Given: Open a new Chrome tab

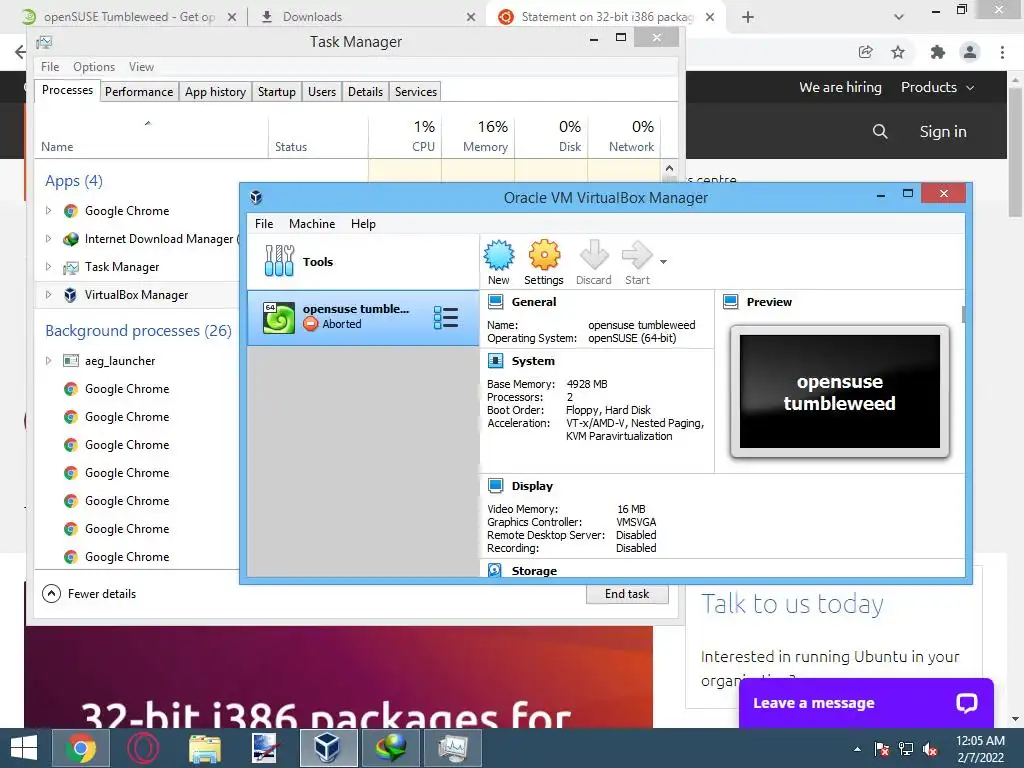Looking at the screenshot, I should coord(748,17).
